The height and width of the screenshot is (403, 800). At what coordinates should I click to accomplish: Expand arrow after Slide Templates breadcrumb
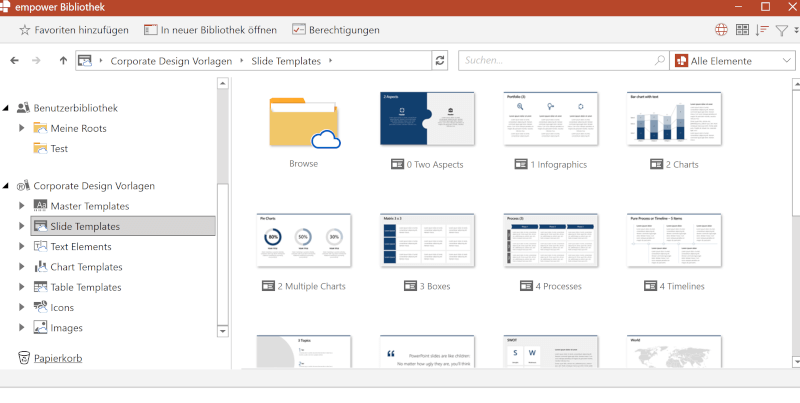(x=330, y=61)
